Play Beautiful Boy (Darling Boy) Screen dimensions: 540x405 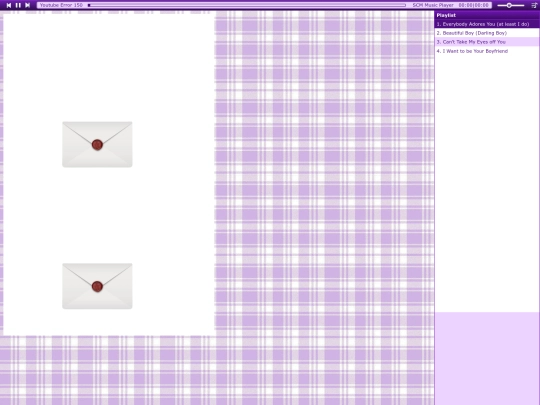487,33
